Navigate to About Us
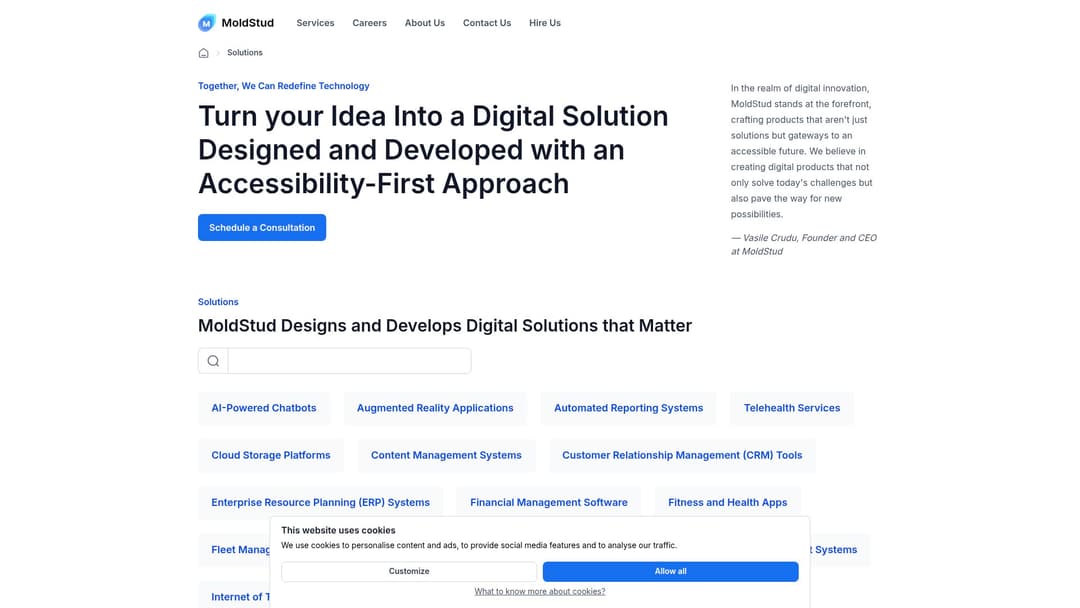 [x=425, y=23]
